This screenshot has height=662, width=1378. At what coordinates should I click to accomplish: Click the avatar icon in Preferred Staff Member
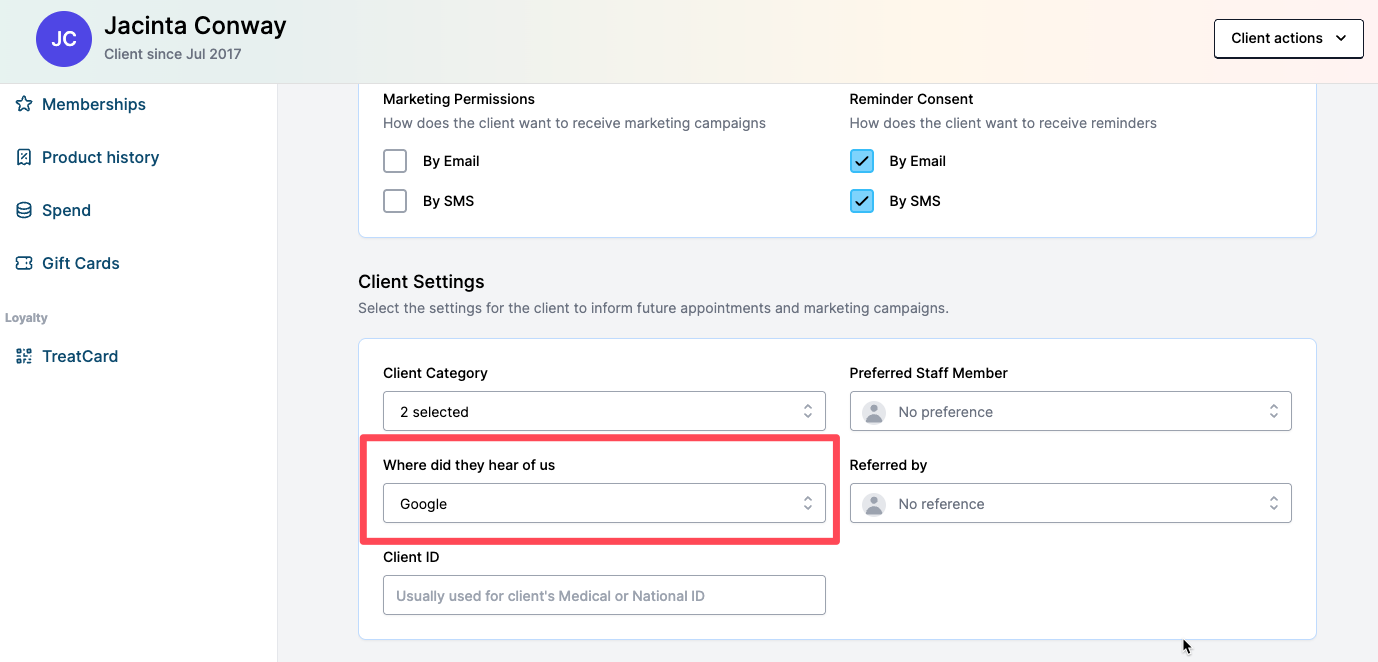coord(874,412)
